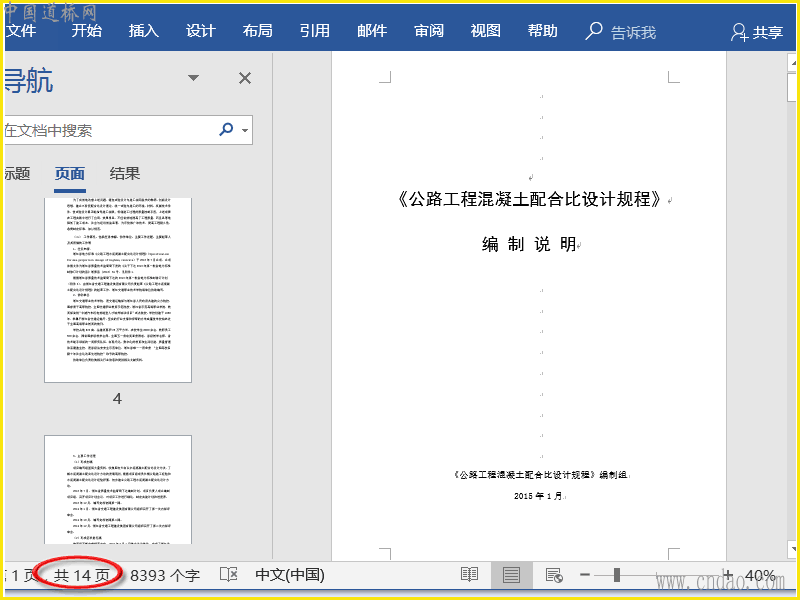Close the navigation pane
800x600 pixels.
click(245, 78)
